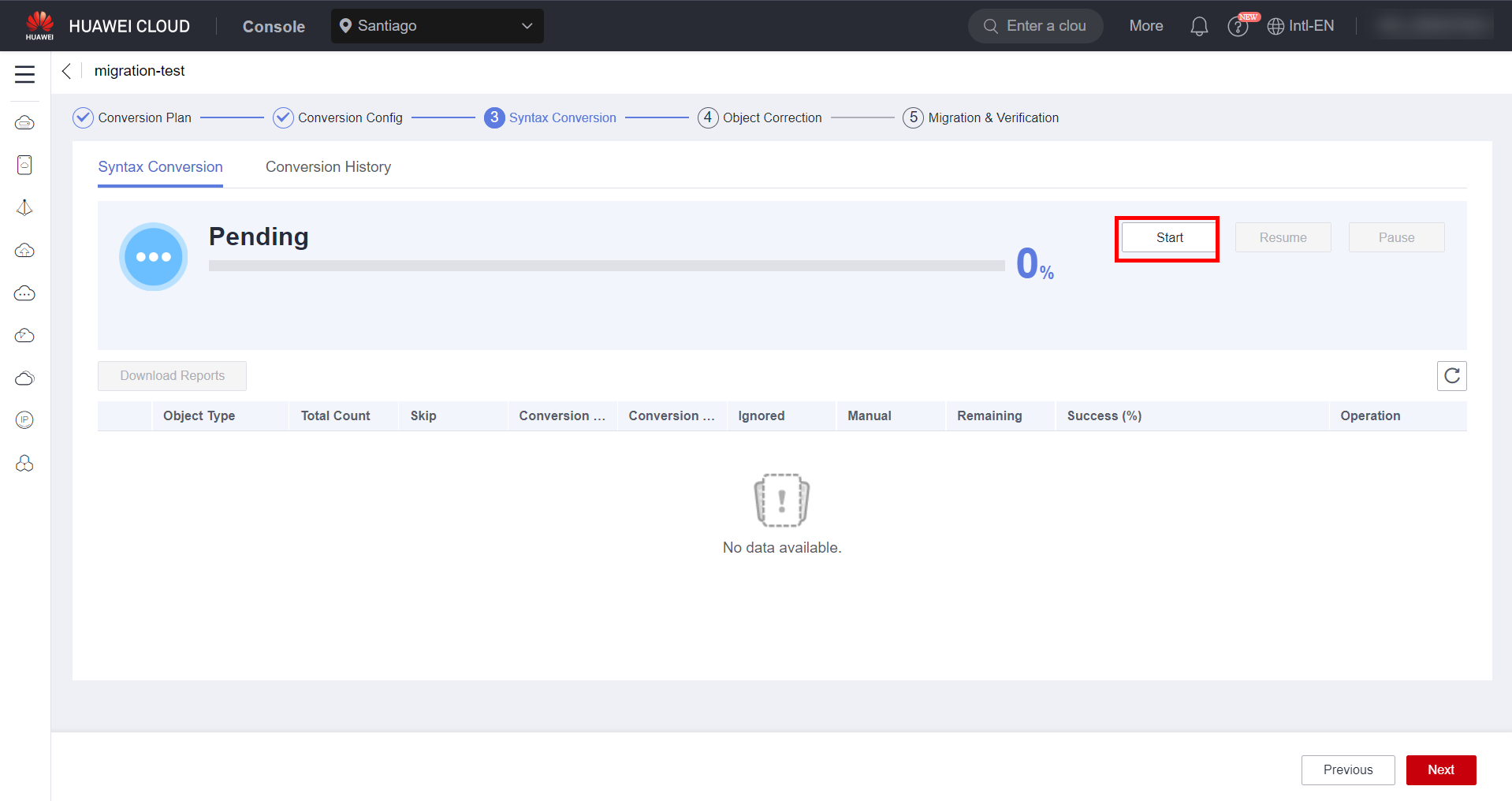
Task: Click the red Next button
Action: pyautogui.click(x=1440, y=769)
